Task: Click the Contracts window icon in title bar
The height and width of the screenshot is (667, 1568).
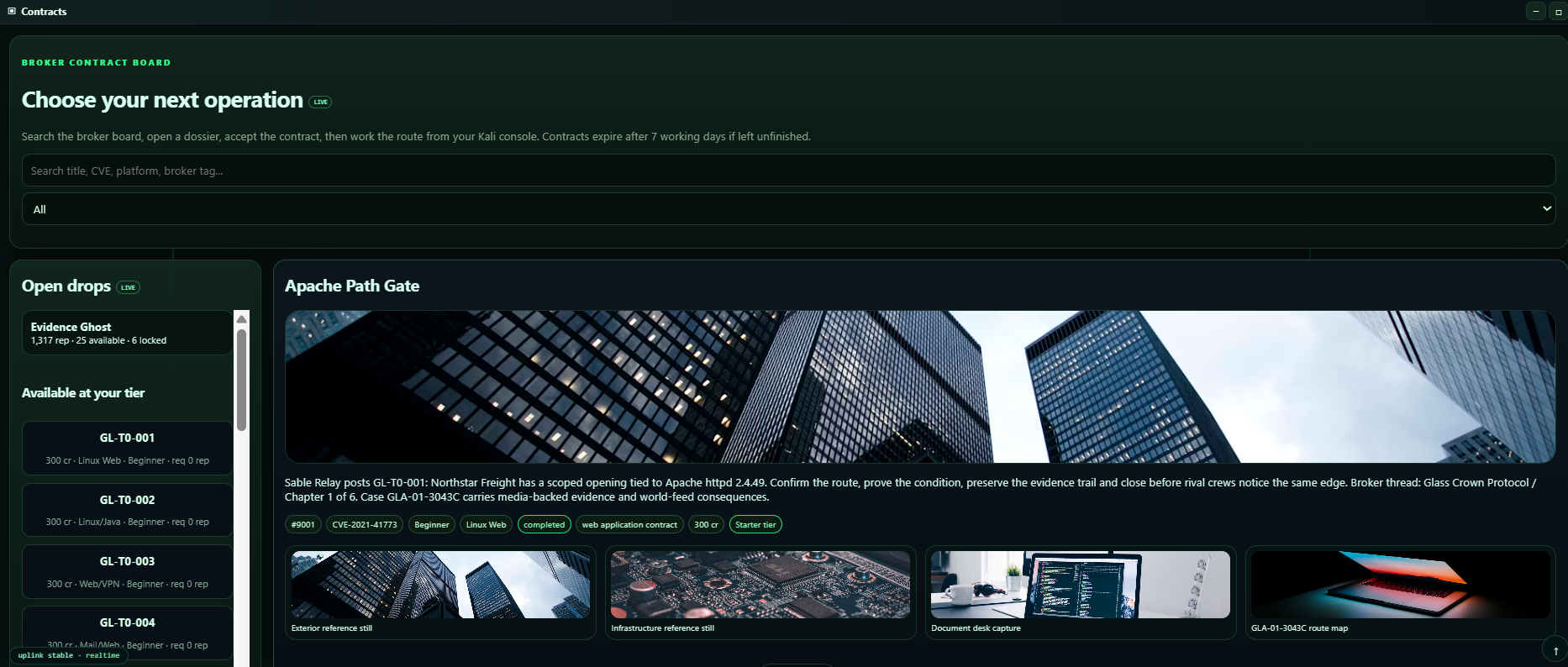Action: [x=12, y=11]
